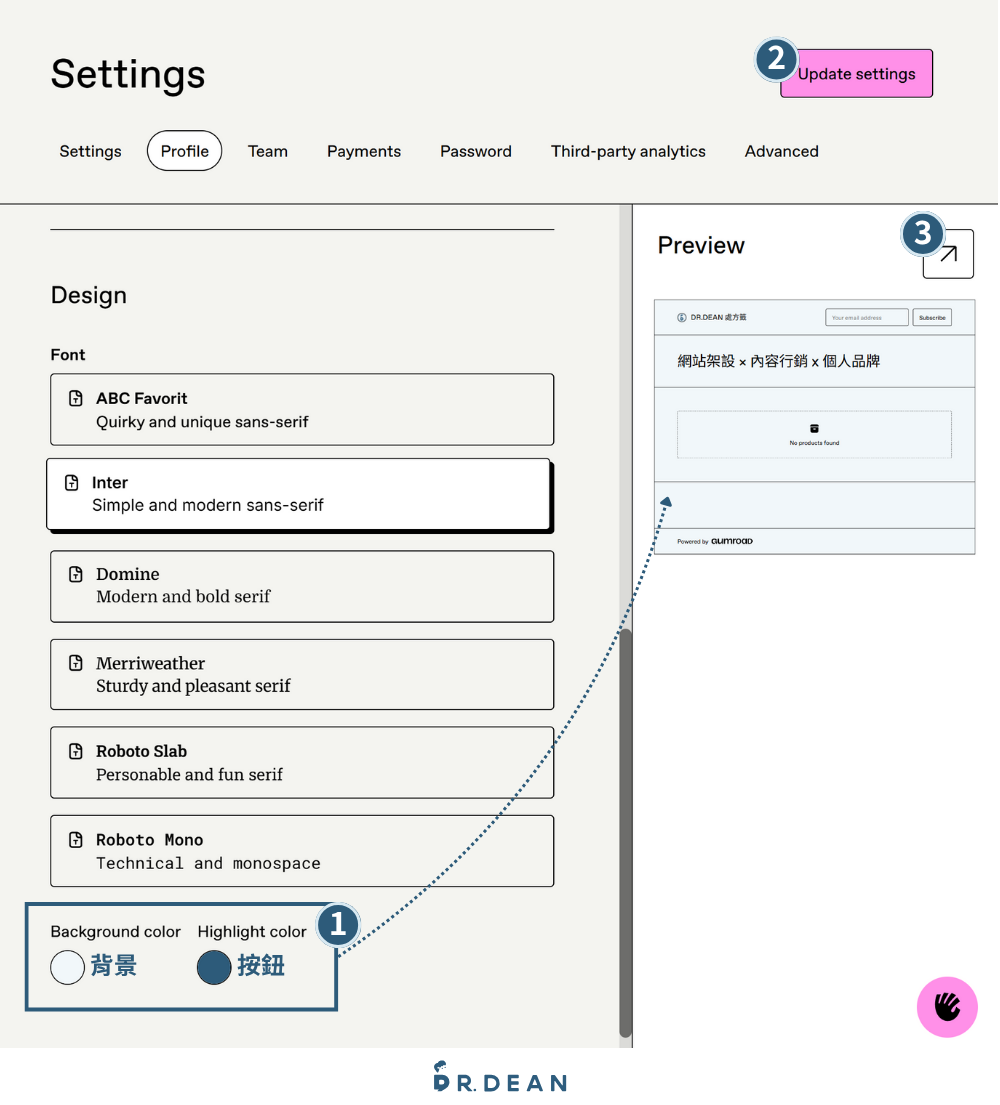Open preview in new window icon
The width and height of the screenshot is (1000, 1105).
pyautogui.click(x=948, y=254)
